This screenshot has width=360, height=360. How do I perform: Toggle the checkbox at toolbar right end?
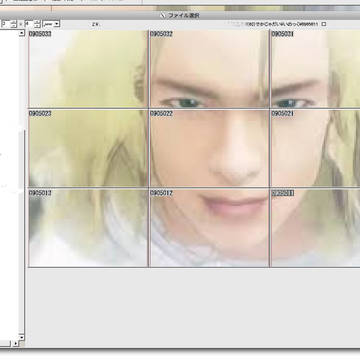(x=323, y=24)
